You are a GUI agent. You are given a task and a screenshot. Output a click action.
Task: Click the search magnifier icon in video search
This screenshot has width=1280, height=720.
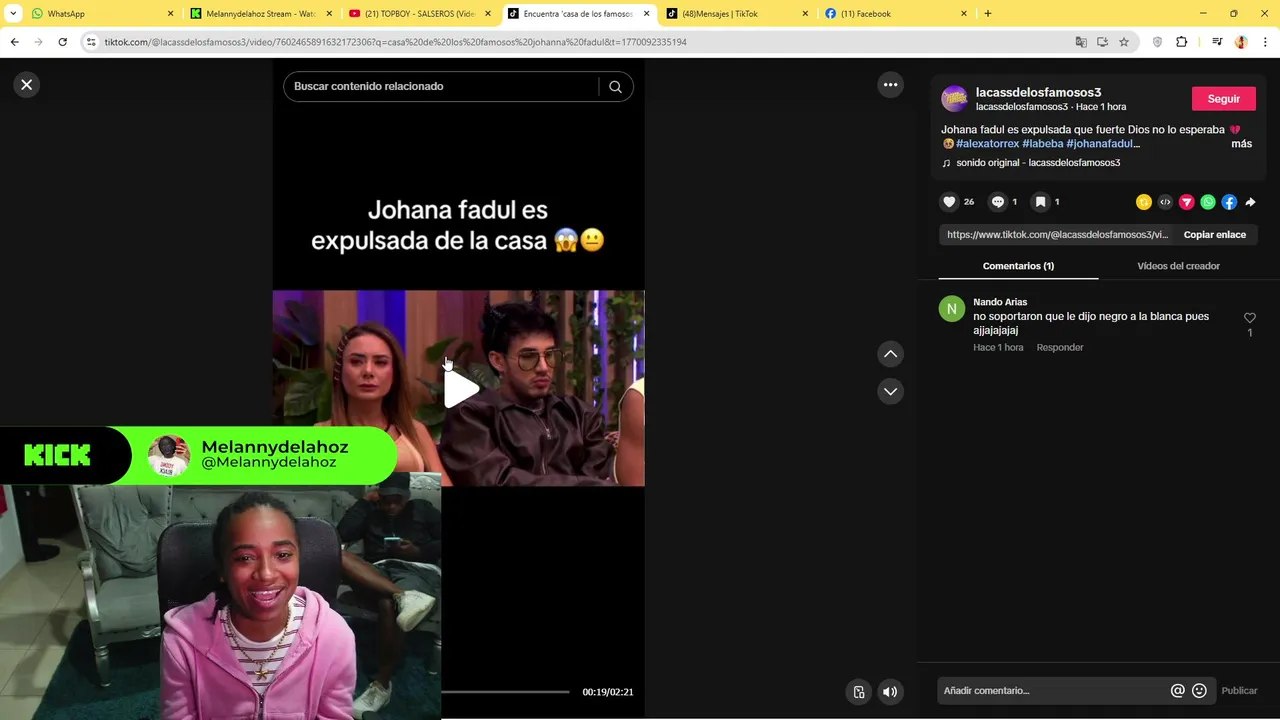615,86
